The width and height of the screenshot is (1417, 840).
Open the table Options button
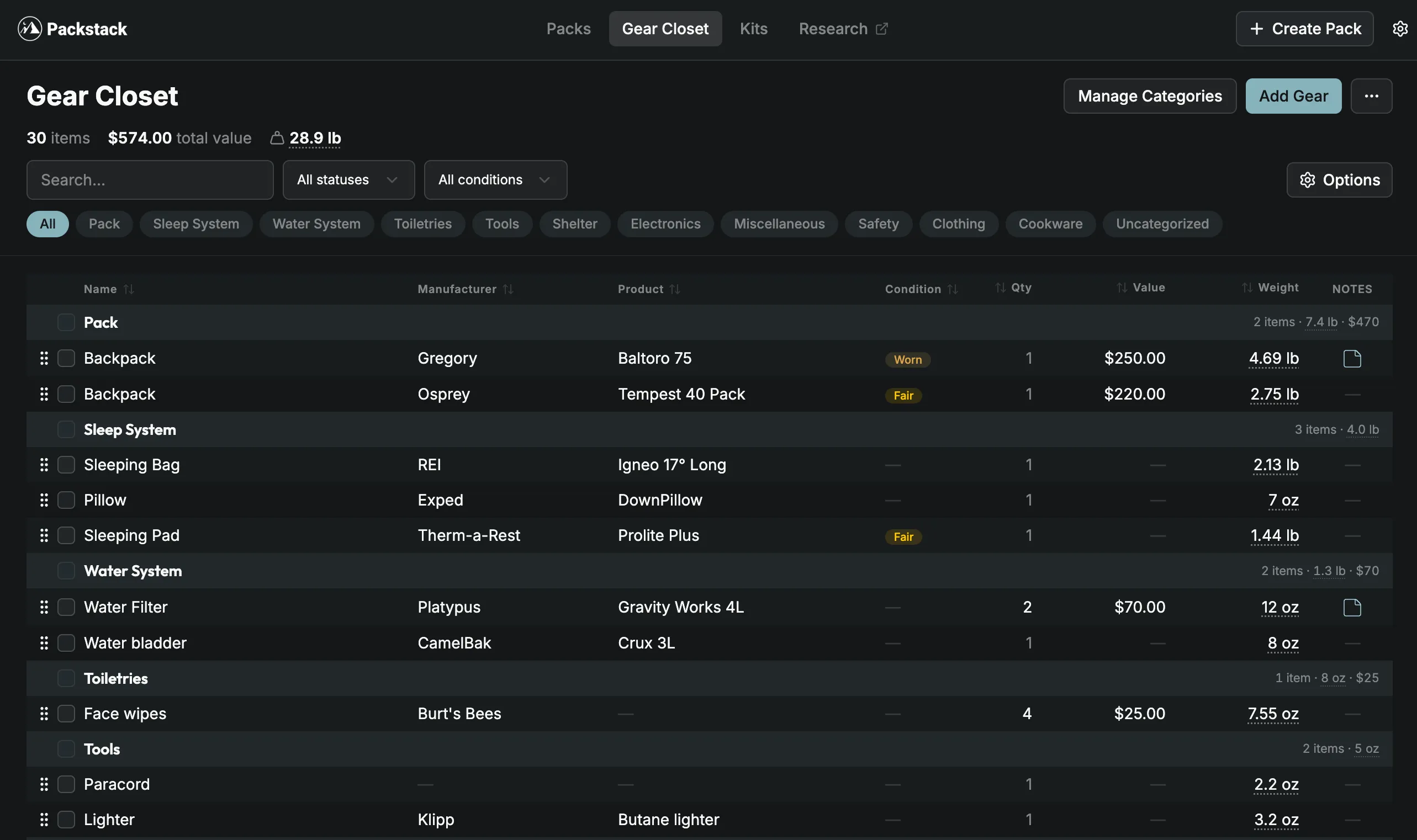1339,179
